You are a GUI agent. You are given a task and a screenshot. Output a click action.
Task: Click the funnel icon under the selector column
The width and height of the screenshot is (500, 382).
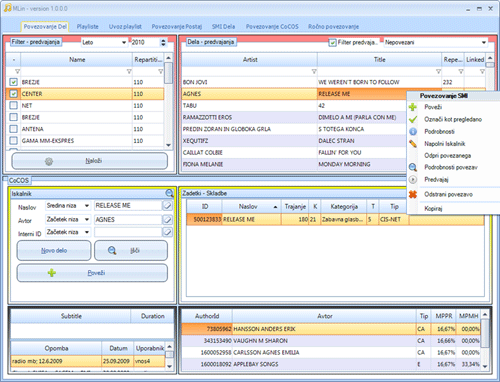point(17,71)
